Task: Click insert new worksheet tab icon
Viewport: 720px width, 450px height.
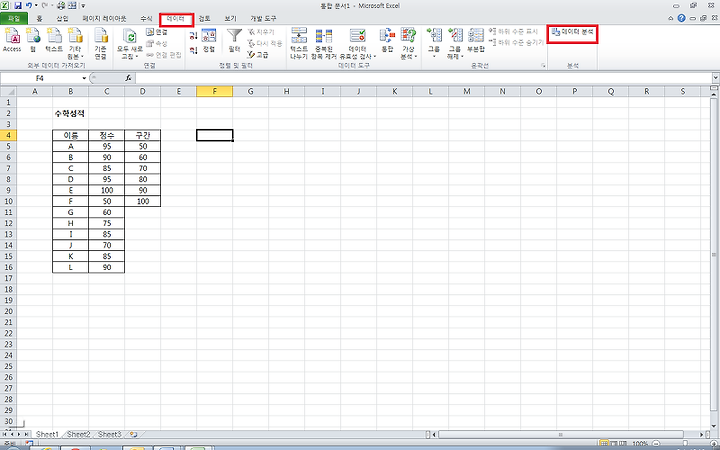Action: click(133, 434)
